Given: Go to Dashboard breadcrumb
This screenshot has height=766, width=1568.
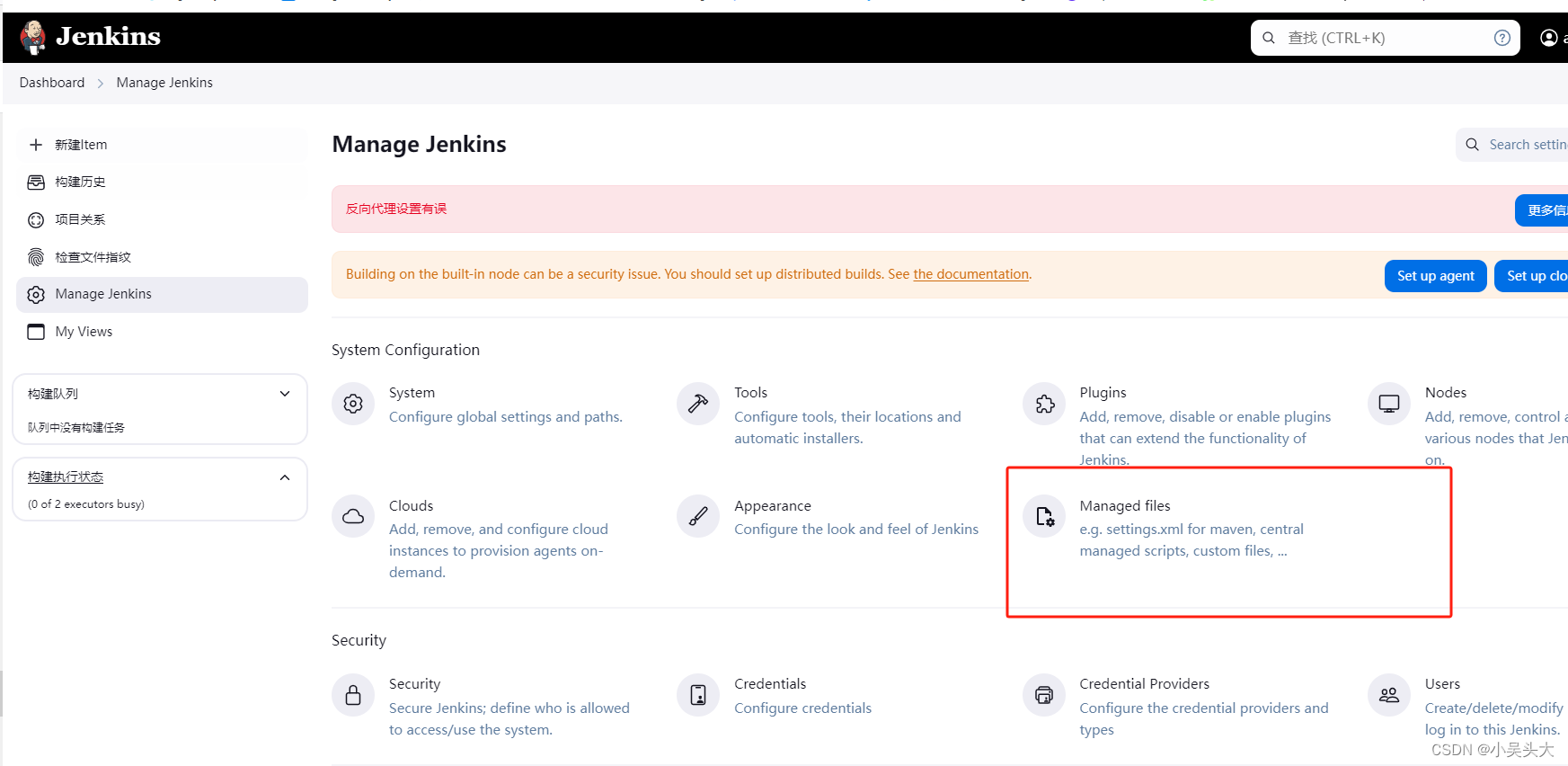Looking at the screenshot, I should (52, 83).
